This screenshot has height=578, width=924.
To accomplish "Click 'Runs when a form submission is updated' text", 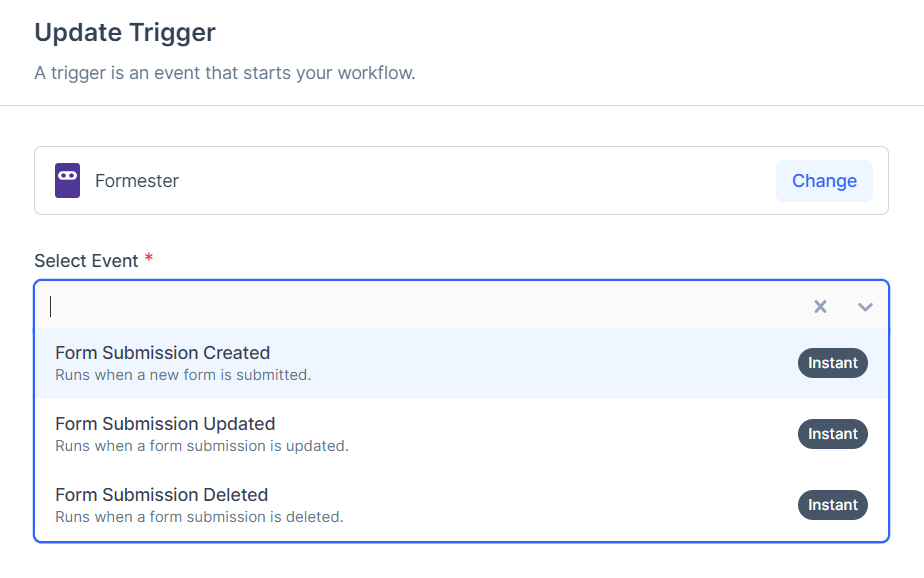I will coord(201,446).
